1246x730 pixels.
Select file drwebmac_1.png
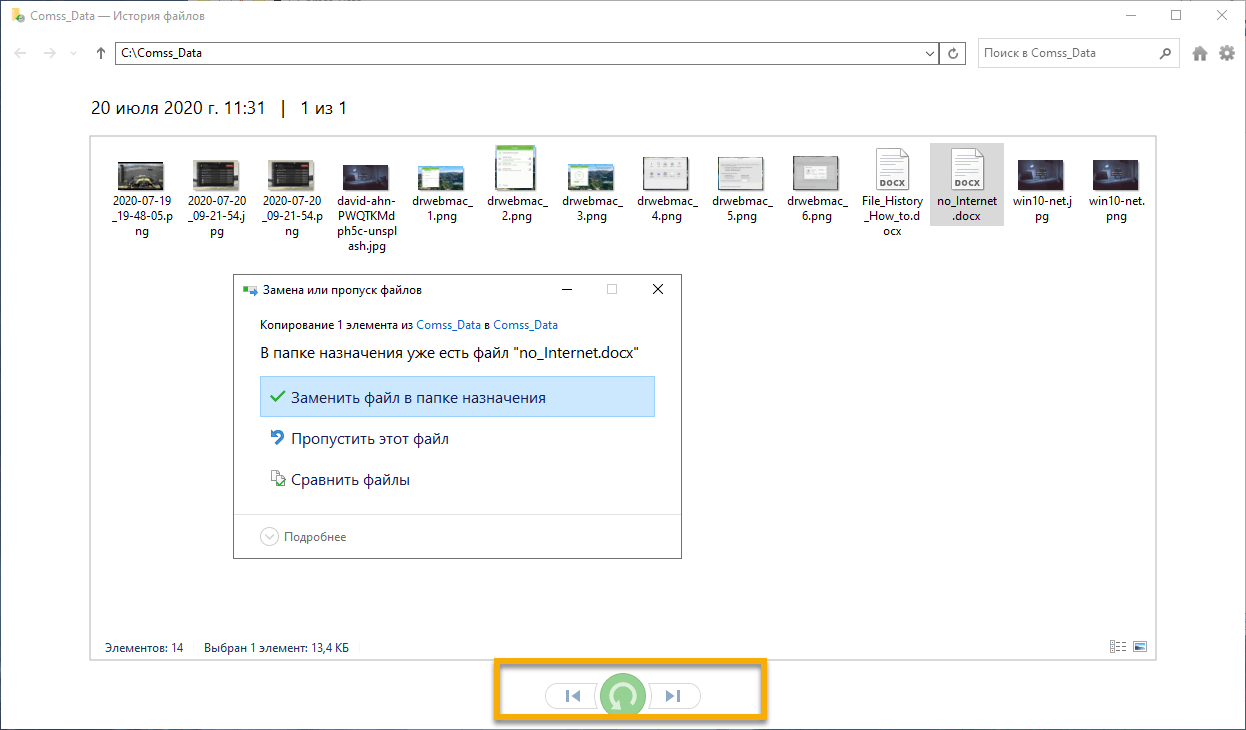(441, 186)
